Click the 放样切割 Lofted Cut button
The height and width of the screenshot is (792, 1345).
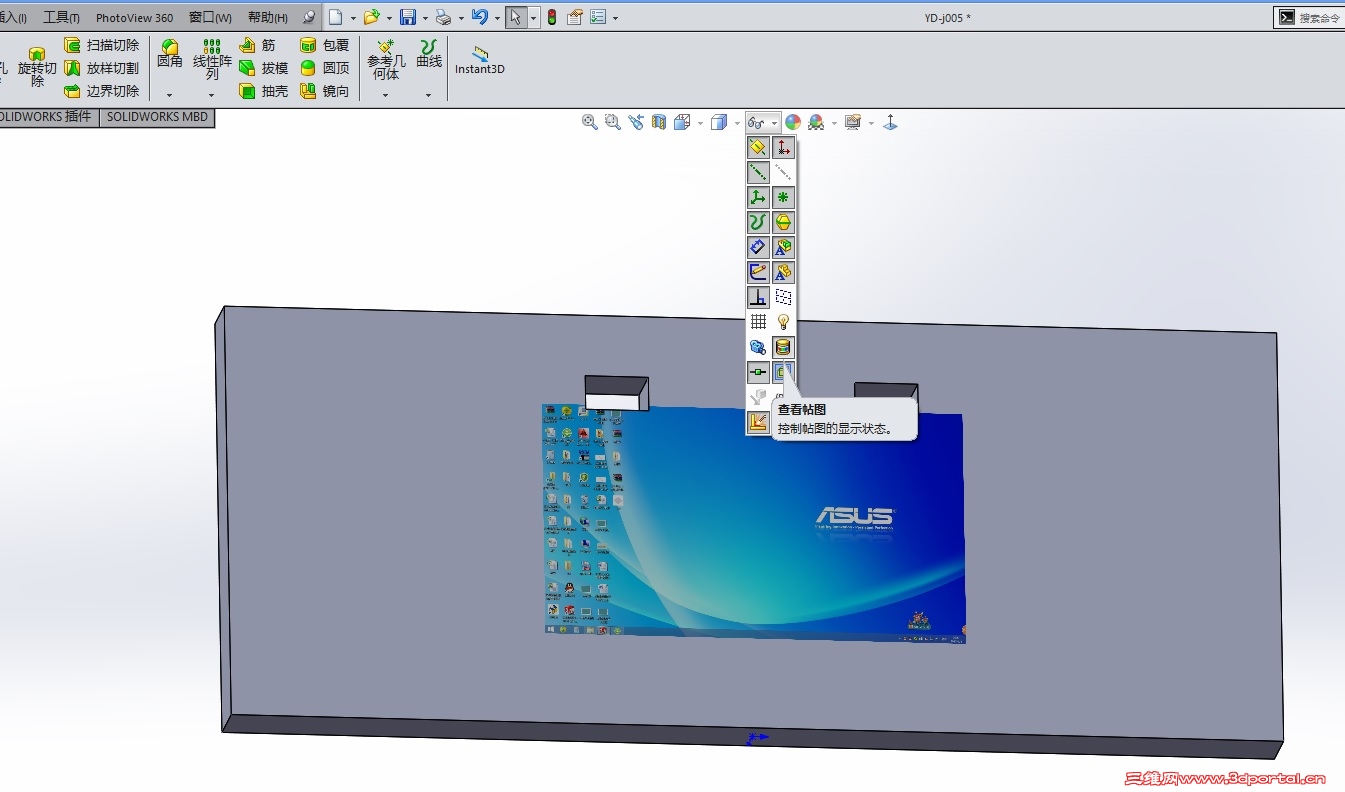[x=101, y=68]
